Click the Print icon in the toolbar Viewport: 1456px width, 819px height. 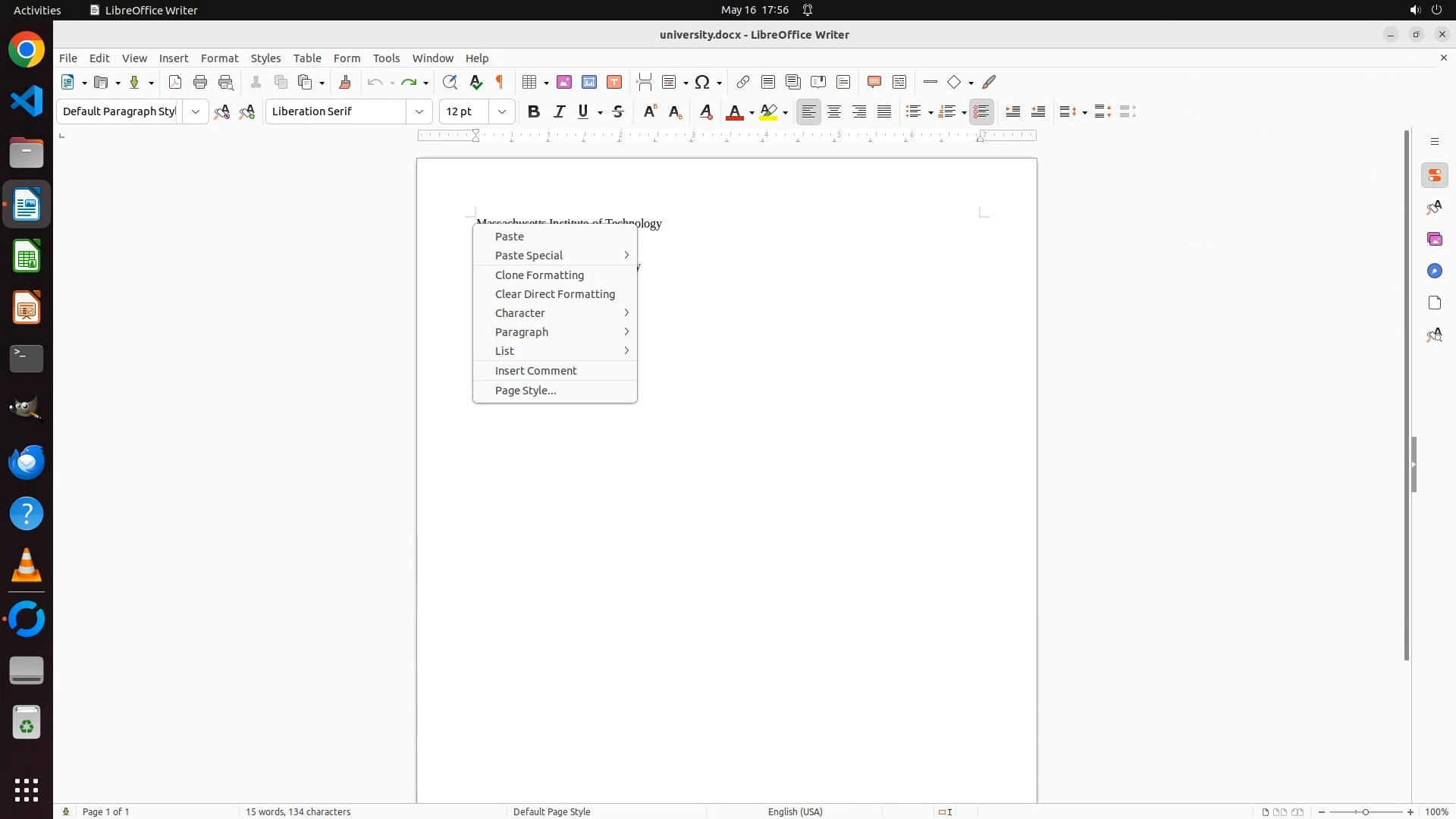pyautogui.click(x=200, y=83)
